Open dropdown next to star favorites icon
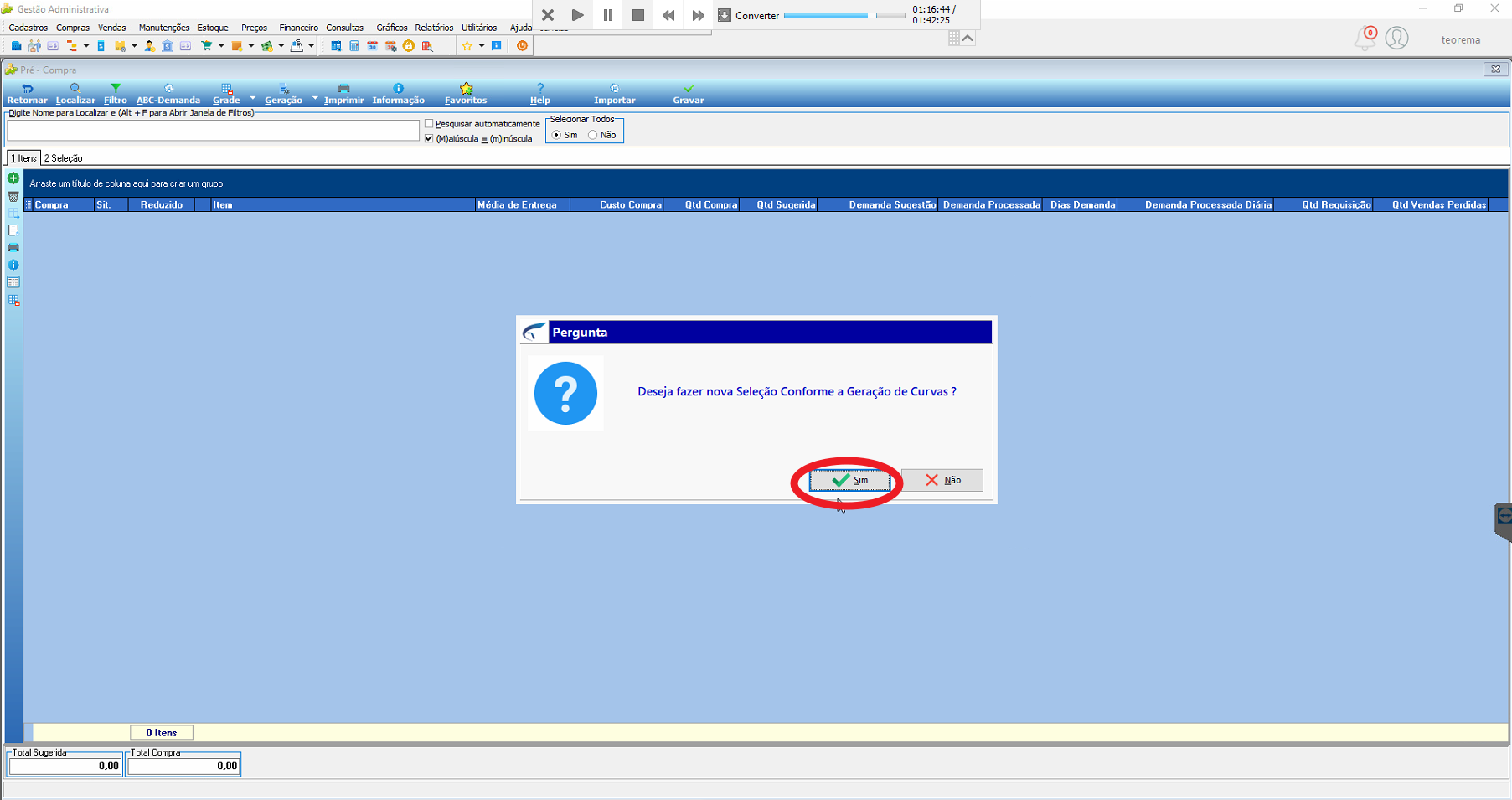Viewport: 1512px width, 800px height. tap(481, 46)
